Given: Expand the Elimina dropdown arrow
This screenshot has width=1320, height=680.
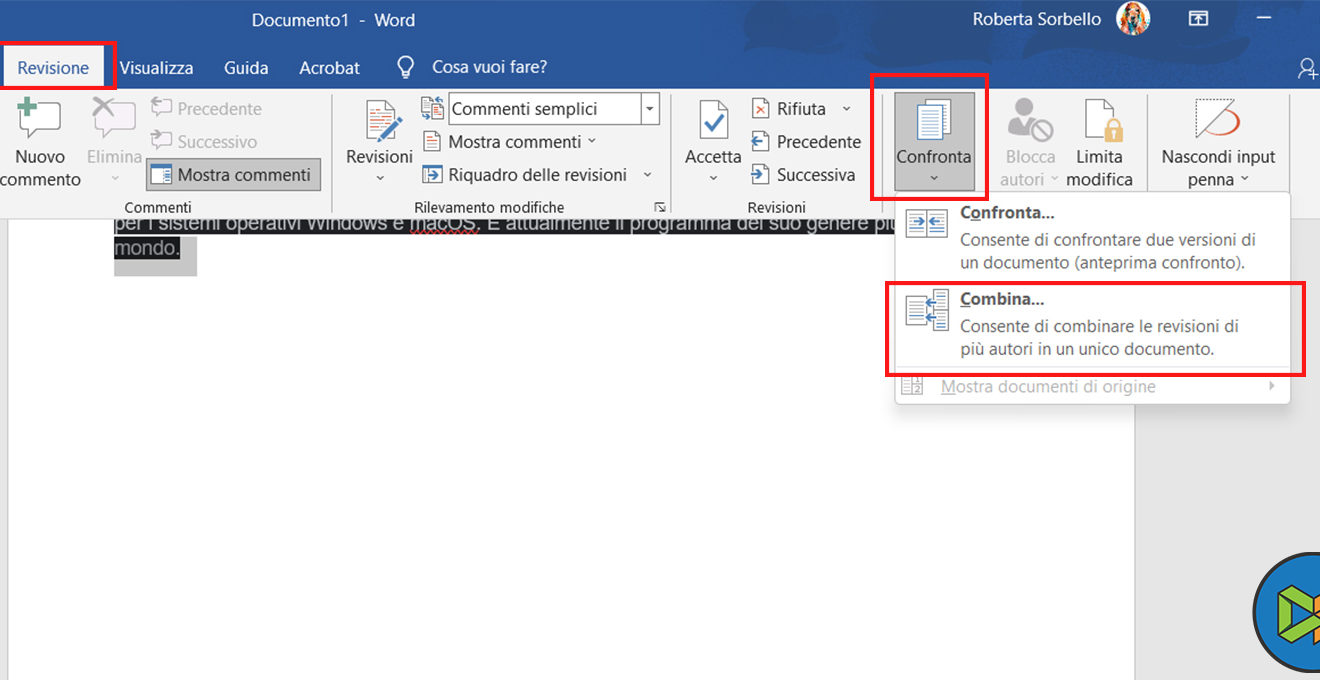Looking at the screenshot, I should 114,179.
